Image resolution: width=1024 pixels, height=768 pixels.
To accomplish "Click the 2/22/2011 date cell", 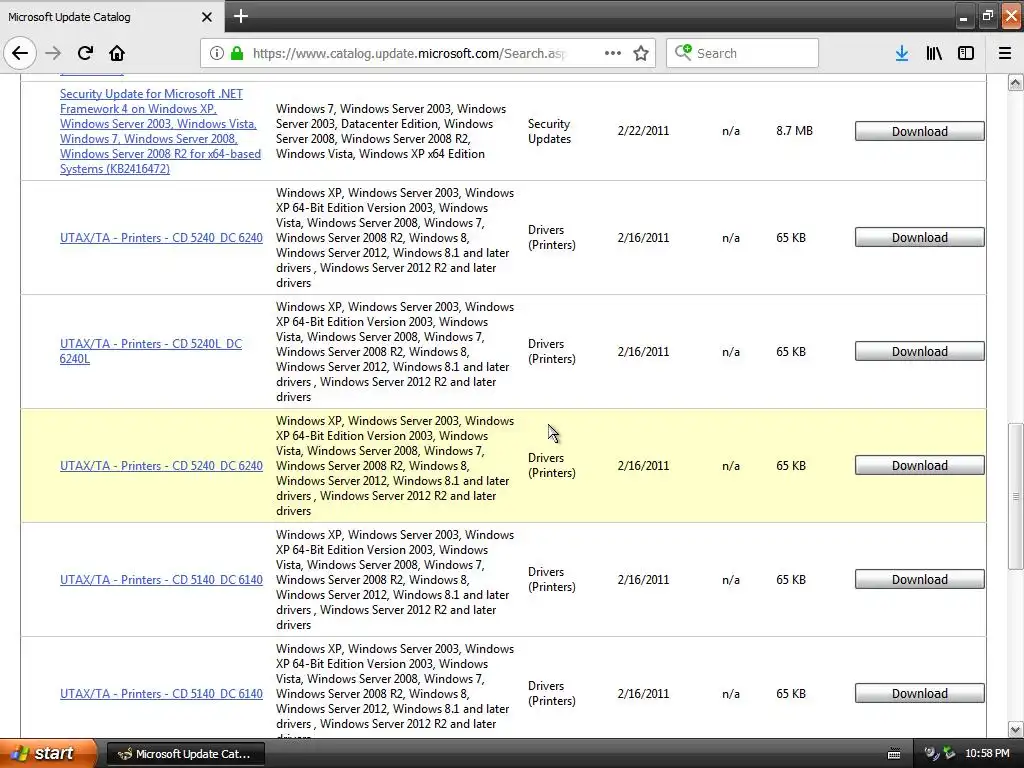I will 643,131.
